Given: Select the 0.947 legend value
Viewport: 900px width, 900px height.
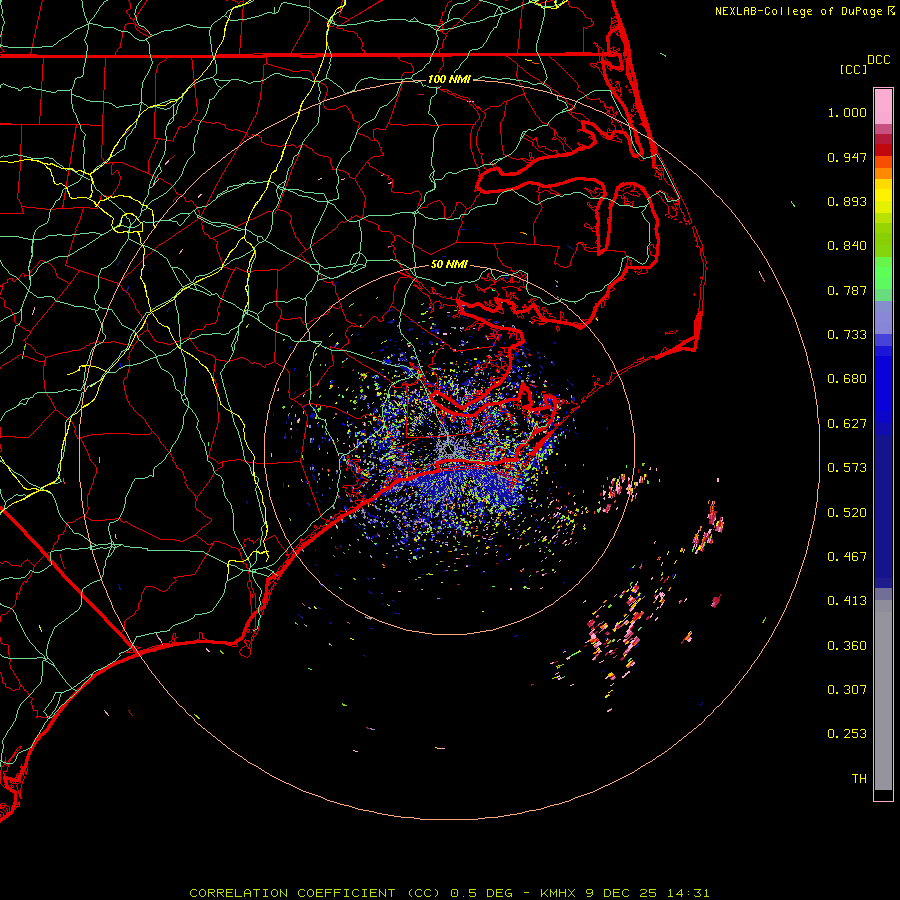Looking at the screenshot, I should (x=847, y=157).
